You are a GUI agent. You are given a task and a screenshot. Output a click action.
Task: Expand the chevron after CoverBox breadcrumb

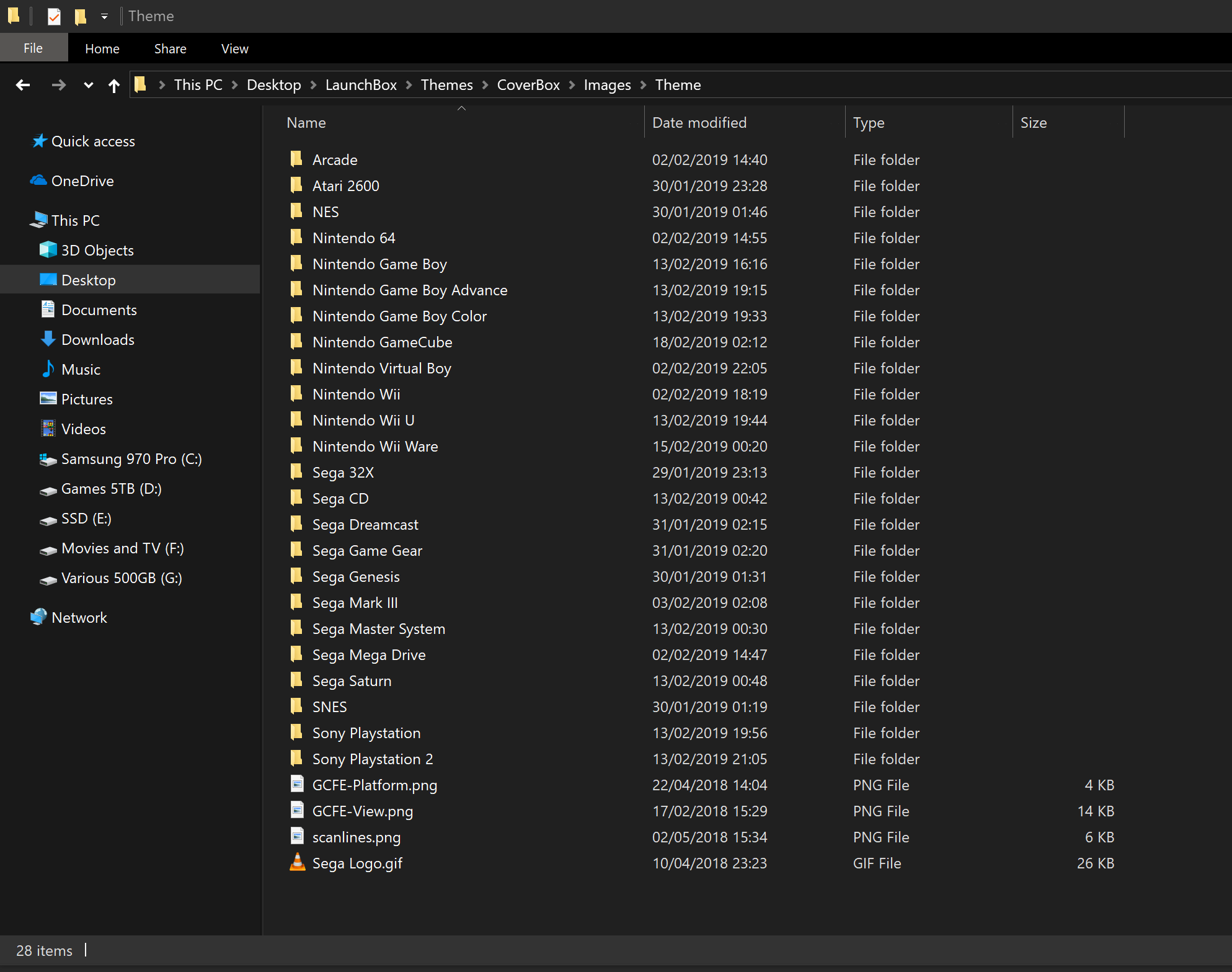tap(572, 85)
